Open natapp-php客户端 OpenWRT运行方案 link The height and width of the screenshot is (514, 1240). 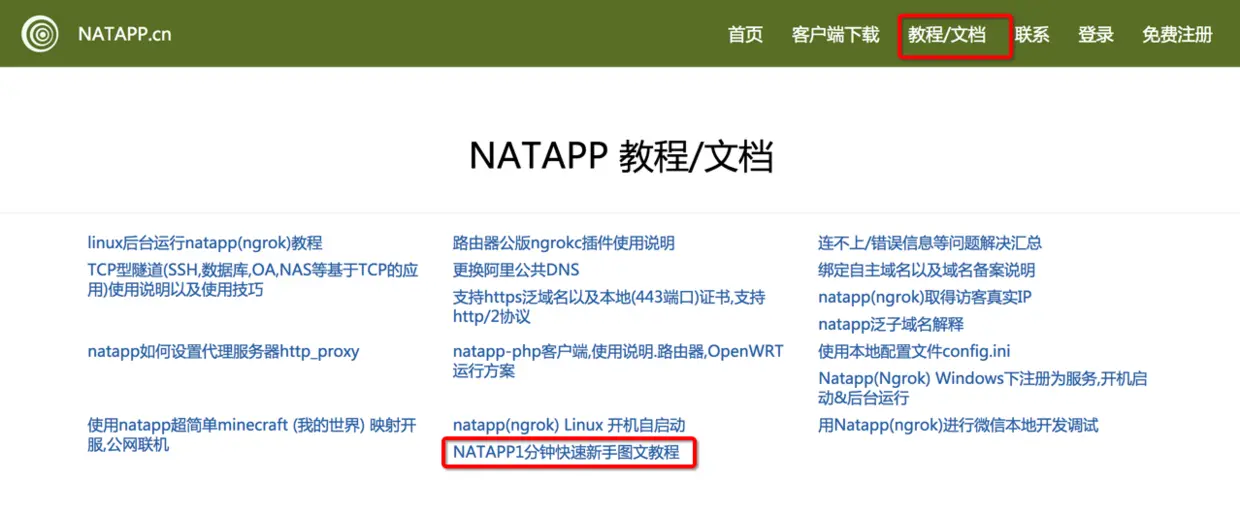coord(618,361)
